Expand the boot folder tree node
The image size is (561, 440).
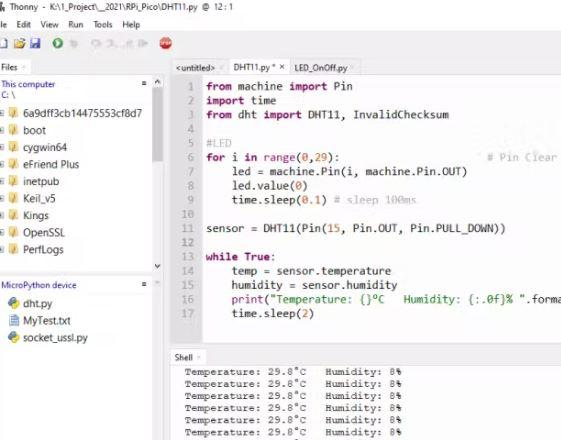(2, 130)
